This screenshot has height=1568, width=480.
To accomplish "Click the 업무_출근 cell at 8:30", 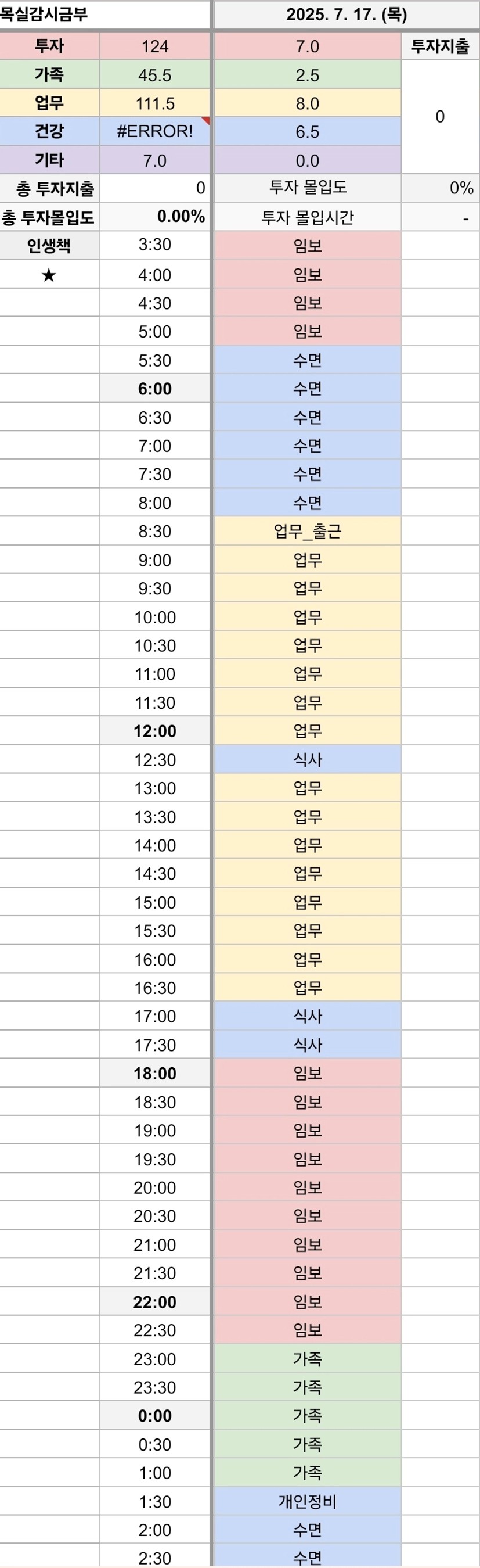I will pos(308,532).
